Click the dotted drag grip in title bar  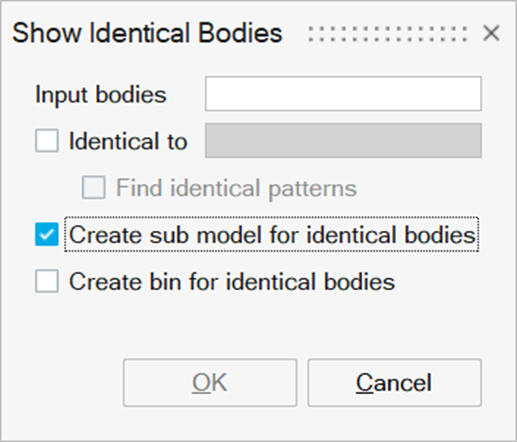coord(388,34)
